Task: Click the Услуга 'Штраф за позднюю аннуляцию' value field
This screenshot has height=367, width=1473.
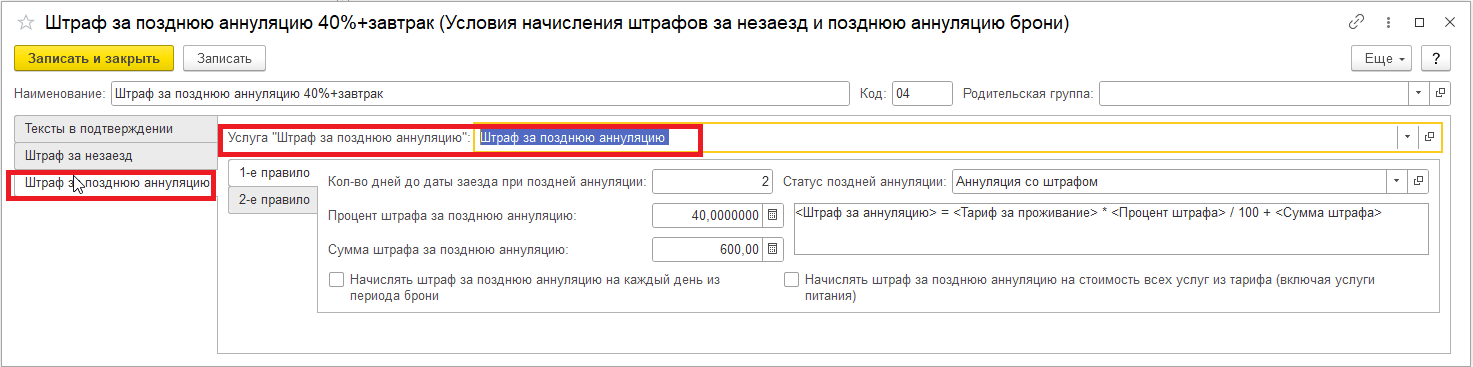Action: (936, 137)
